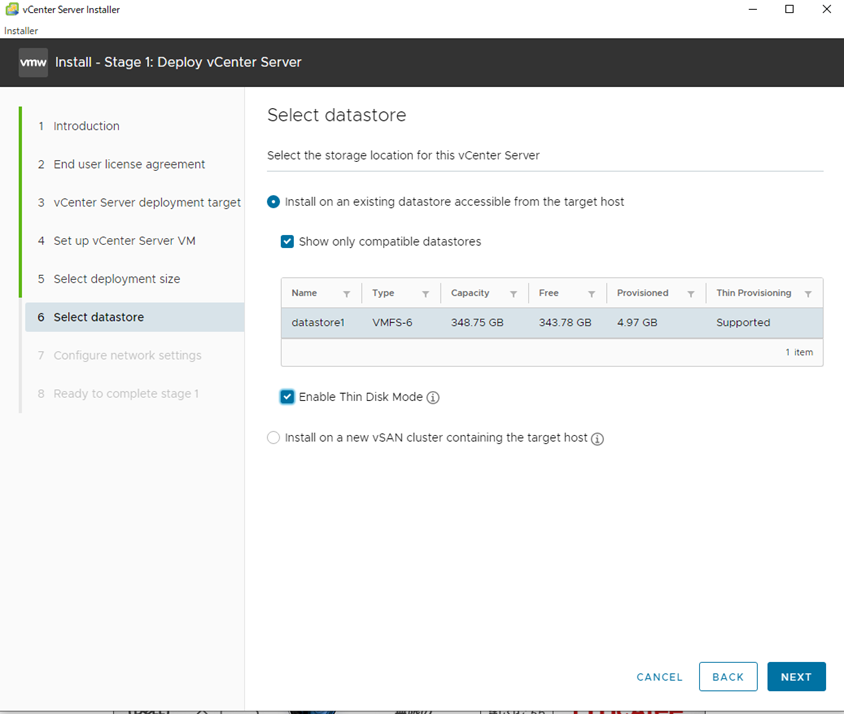844x714 pixels.
Task: Go to step 1 Introduction
Action: [x=86, y=126]
